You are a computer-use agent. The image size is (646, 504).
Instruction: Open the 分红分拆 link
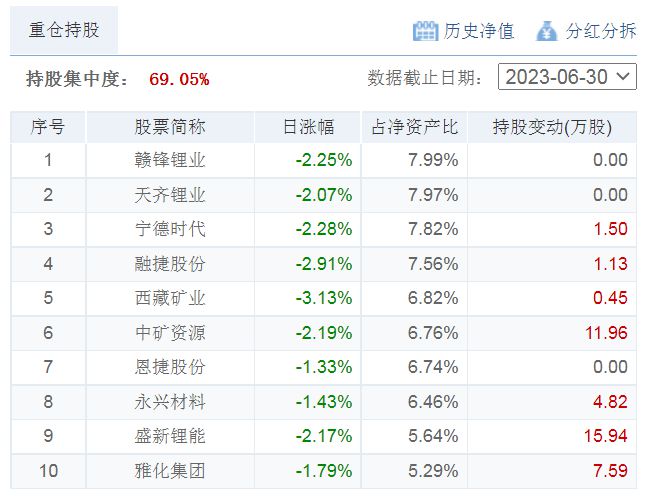point(601,31)
